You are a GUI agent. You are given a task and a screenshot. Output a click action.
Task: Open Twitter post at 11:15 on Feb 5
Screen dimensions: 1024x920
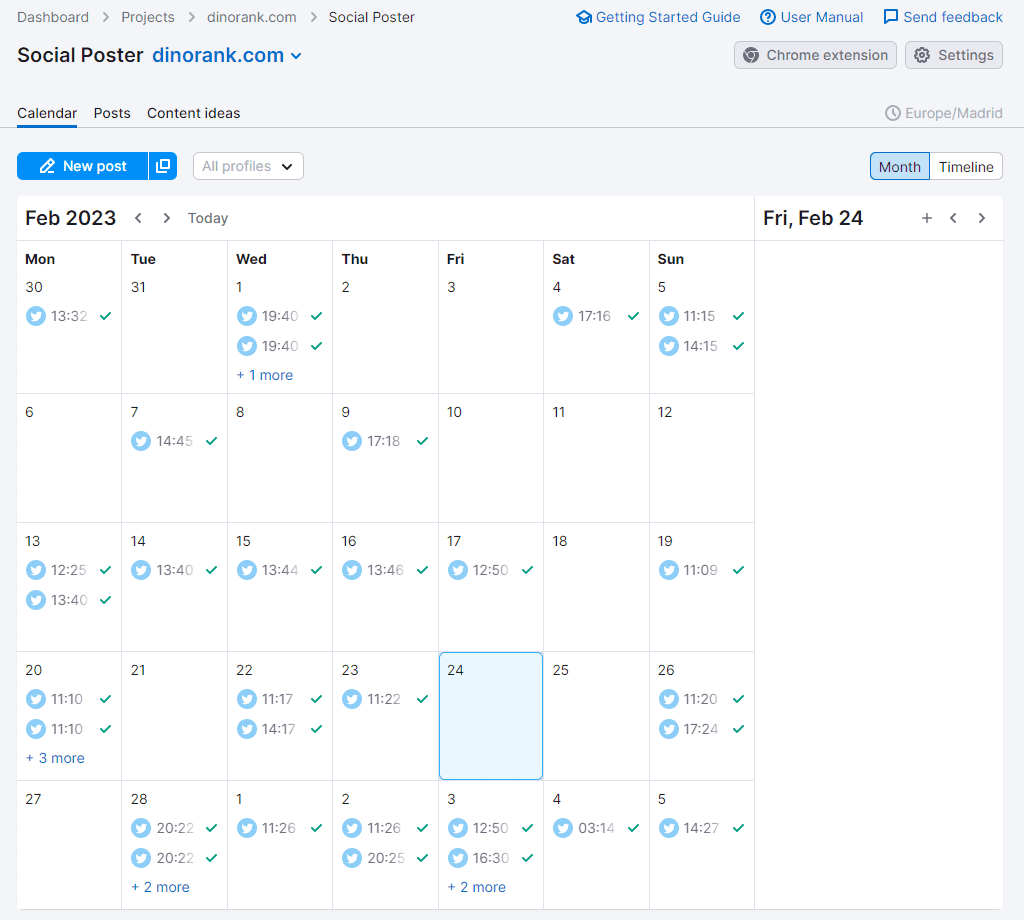tap(701, 316)
